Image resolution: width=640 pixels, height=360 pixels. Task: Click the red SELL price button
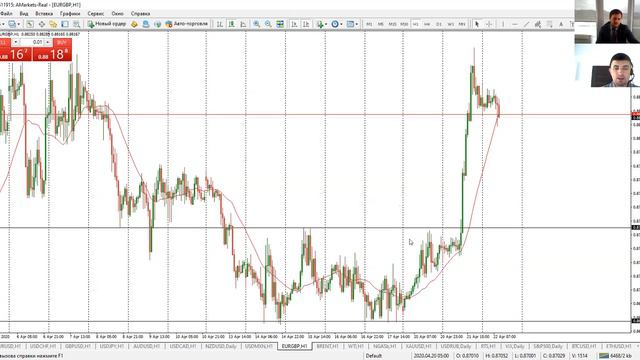[x=16, y=54]
